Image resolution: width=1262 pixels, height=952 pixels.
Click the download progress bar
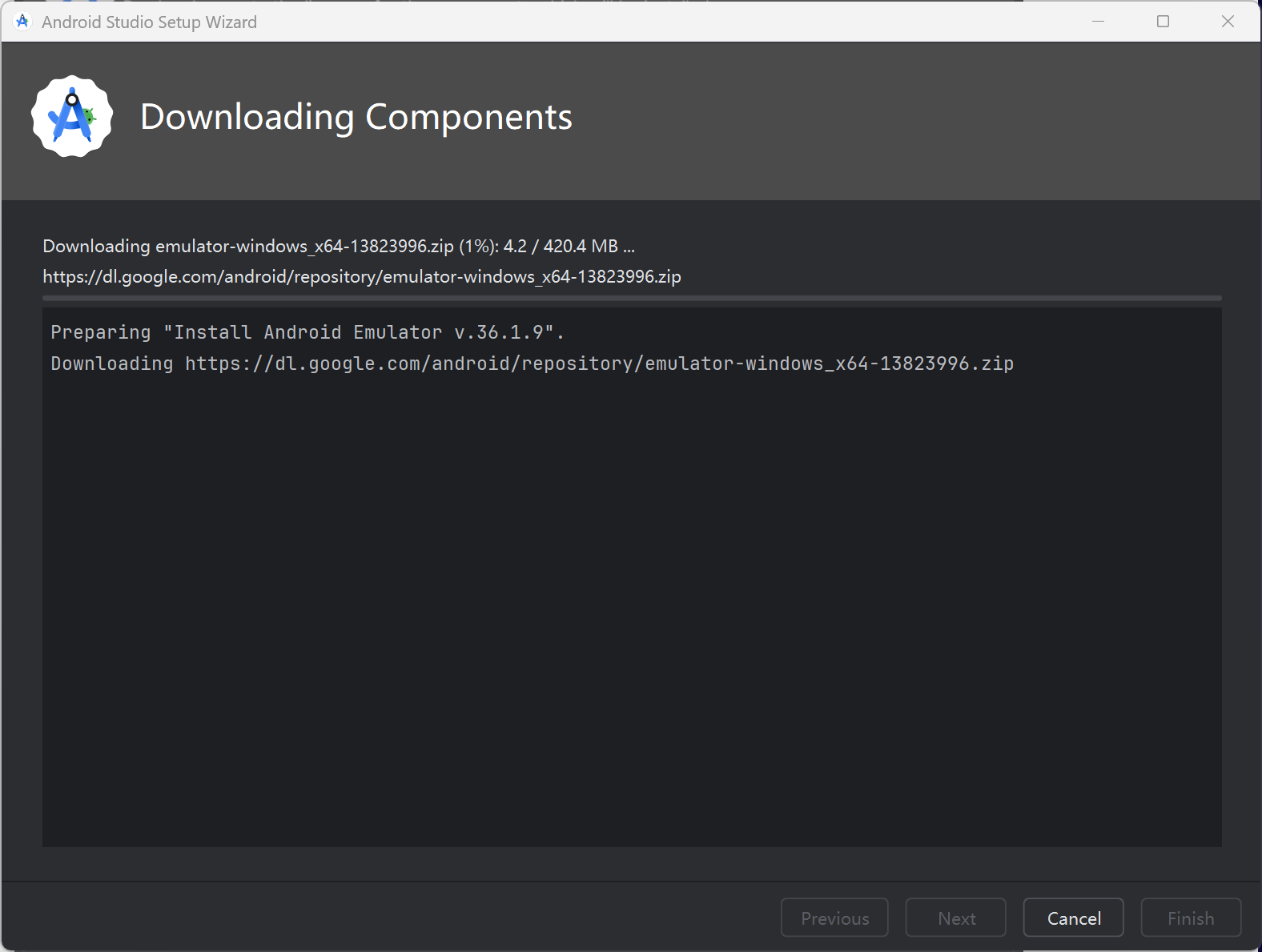point(632,298)
